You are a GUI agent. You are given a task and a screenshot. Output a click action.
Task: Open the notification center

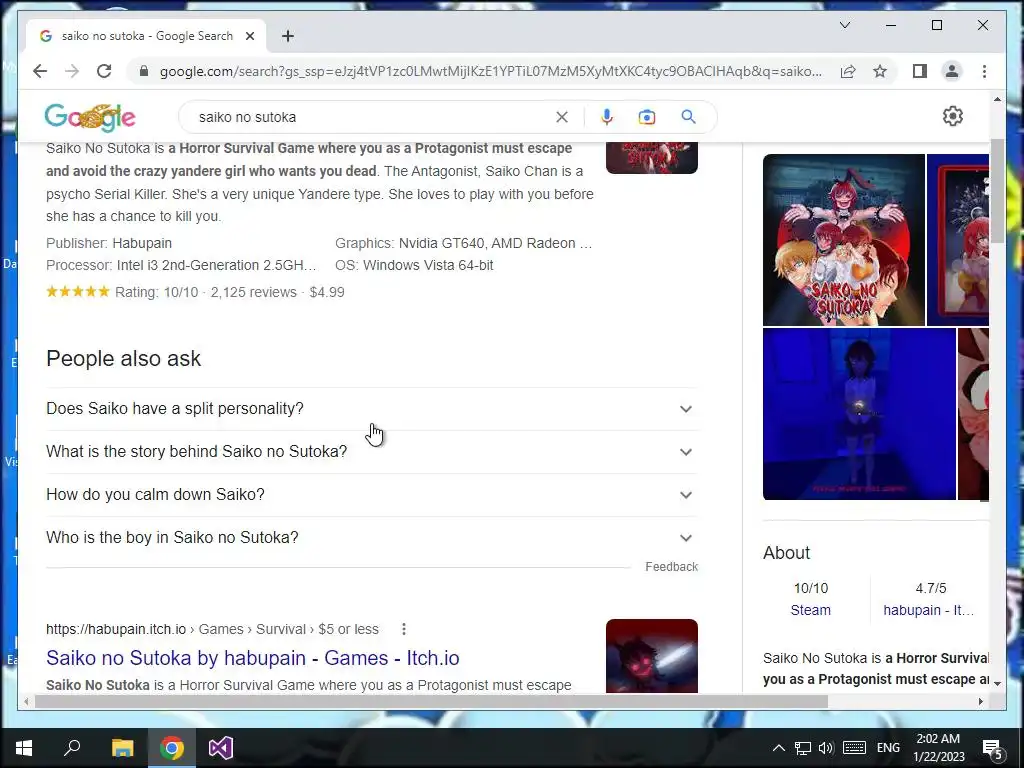click(992, 748)
